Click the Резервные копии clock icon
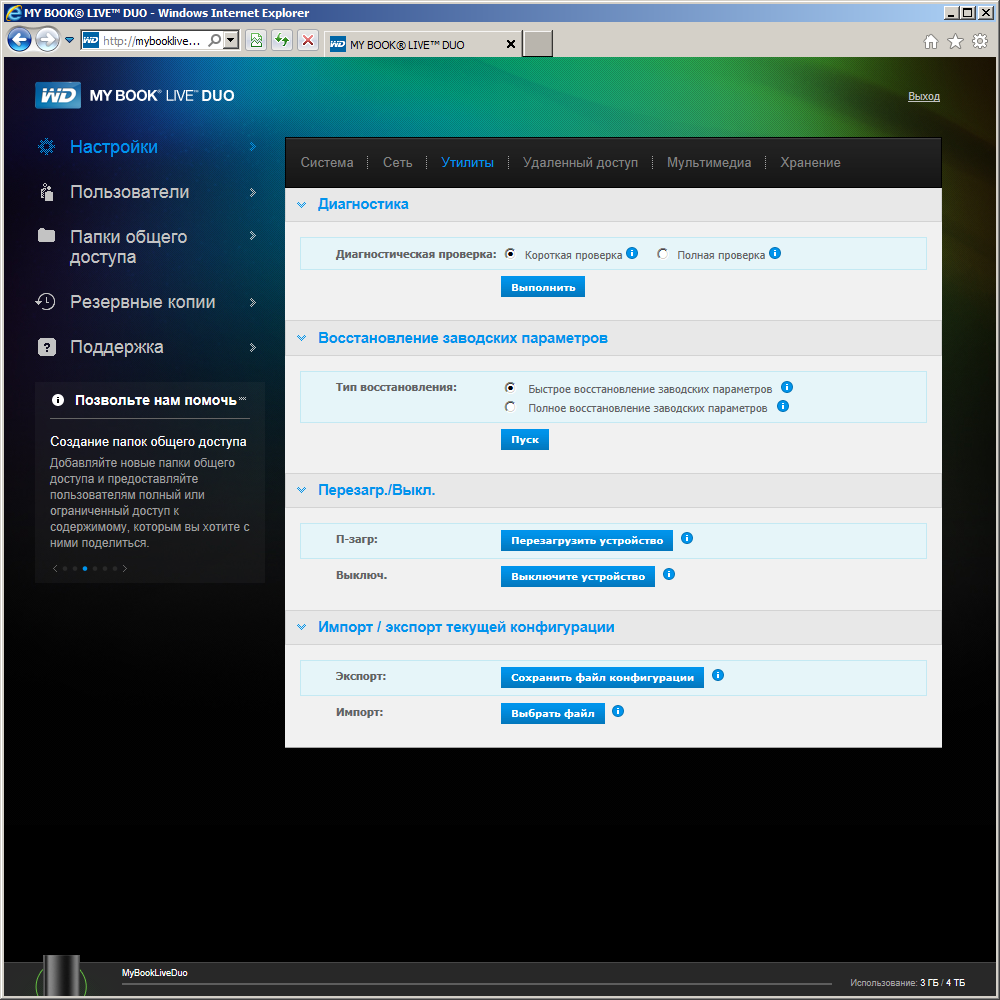The width and height of the screenshot is (1000, 1000). click(x=45, y=302)
